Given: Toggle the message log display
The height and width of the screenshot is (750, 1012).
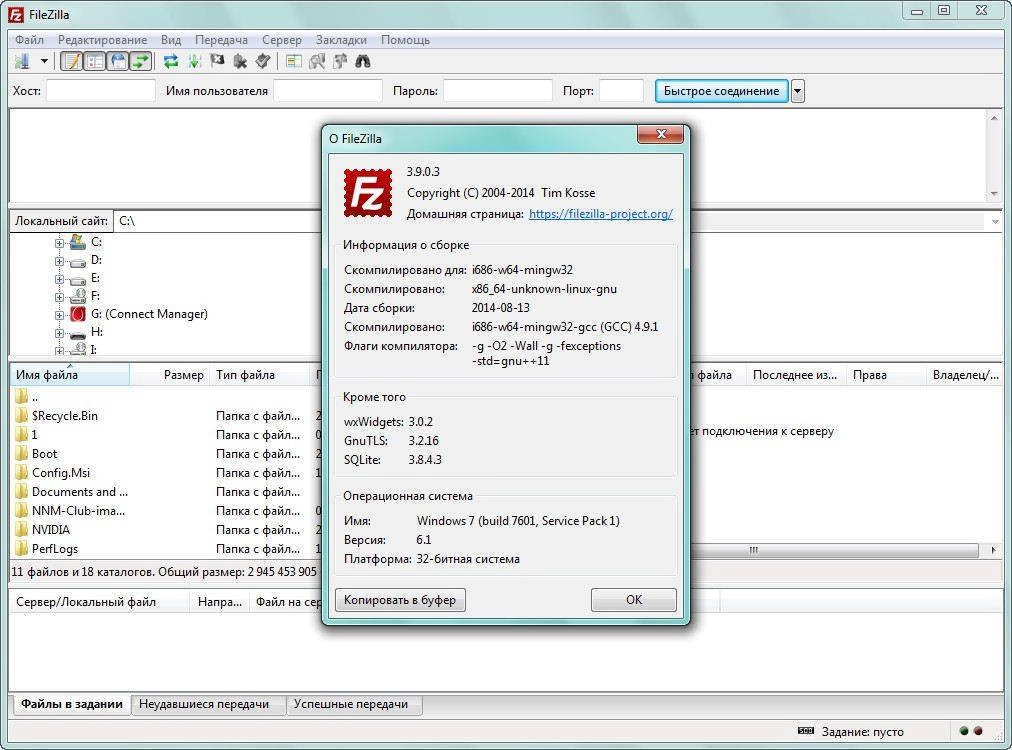Looking at the screenshot, I should [x=72, y=61].
